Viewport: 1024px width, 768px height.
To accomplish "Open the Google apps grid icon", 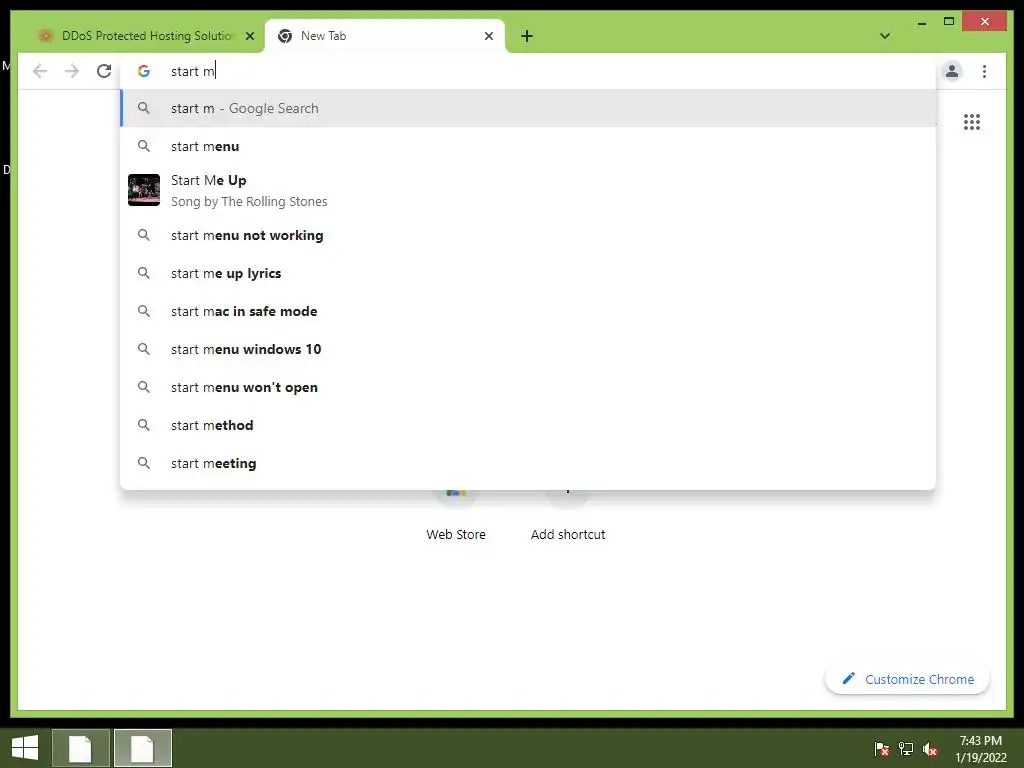I will (x=972, y=122).
